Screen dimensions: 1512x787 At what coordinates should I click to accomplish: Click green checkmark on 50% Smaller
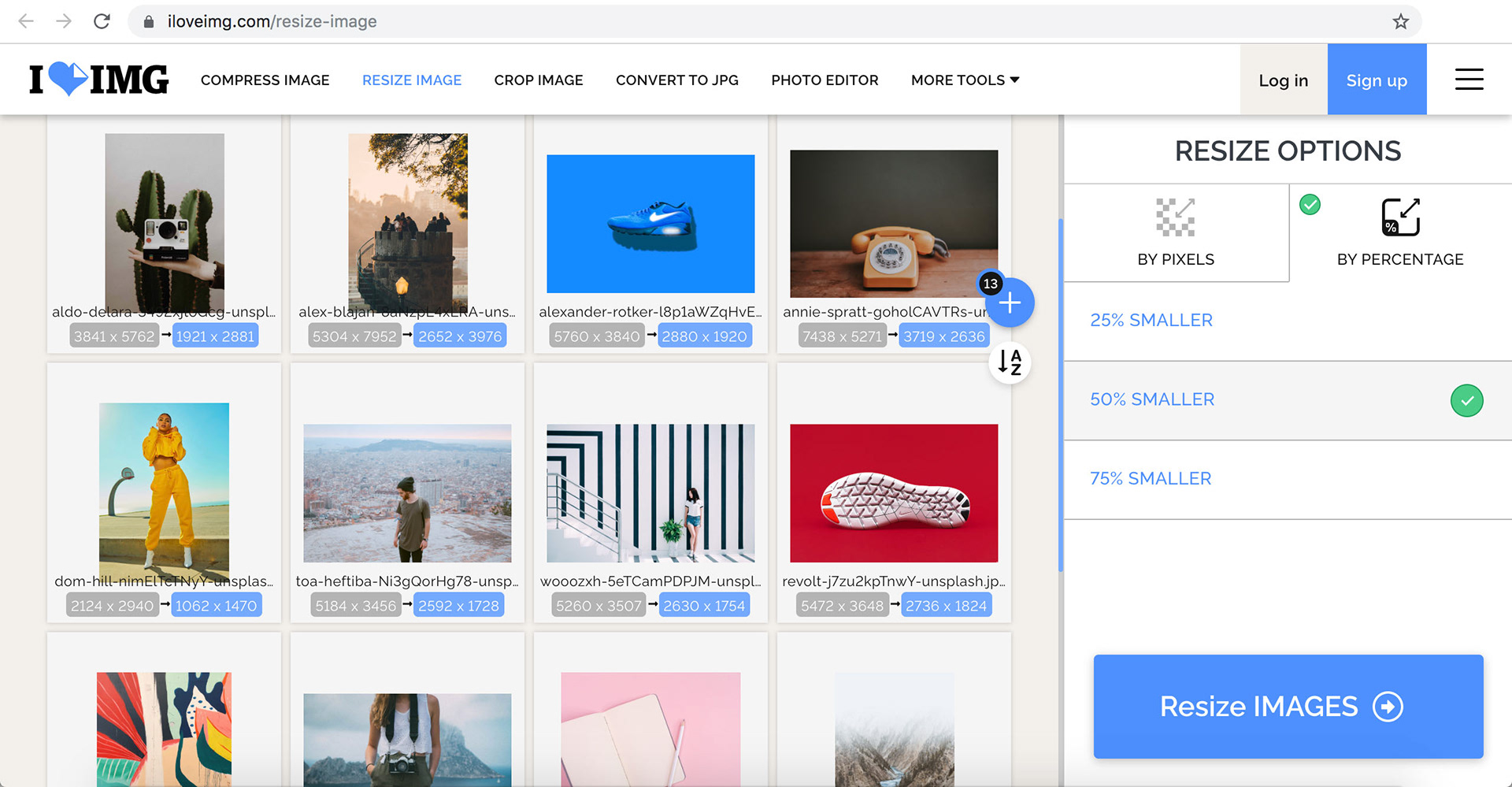[x=1466, y=400]
